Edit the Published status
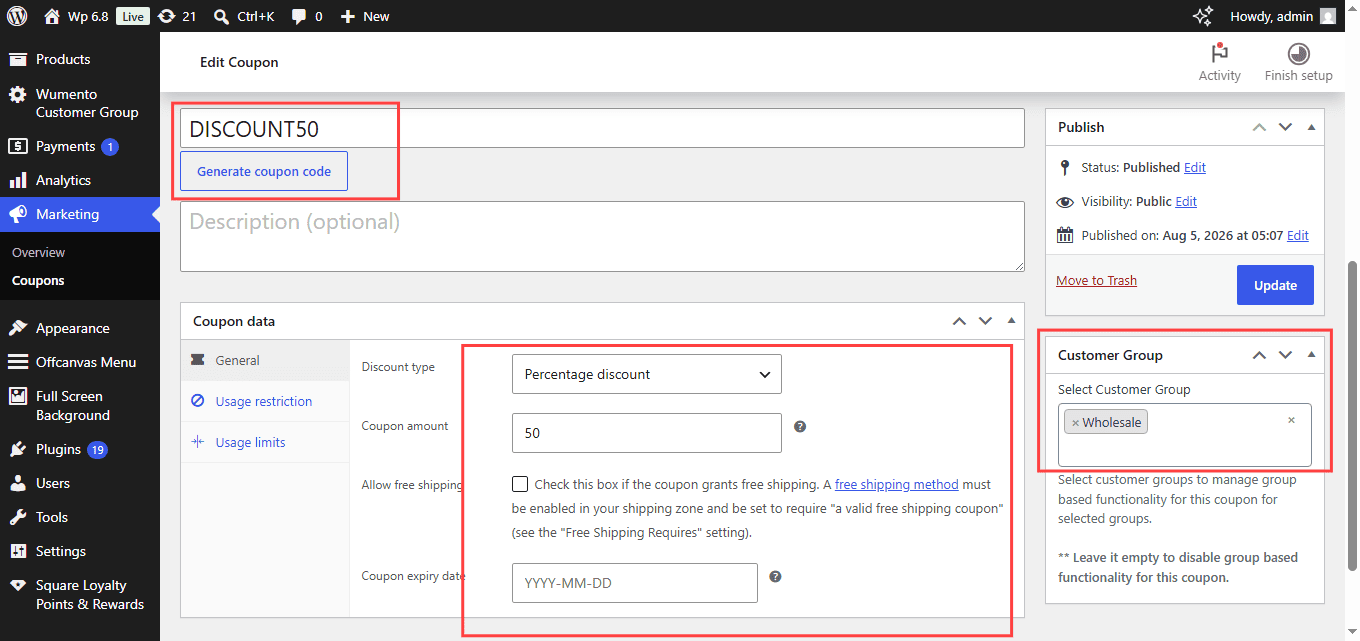Screen dimensions: 1360x641 (1195, 167)
